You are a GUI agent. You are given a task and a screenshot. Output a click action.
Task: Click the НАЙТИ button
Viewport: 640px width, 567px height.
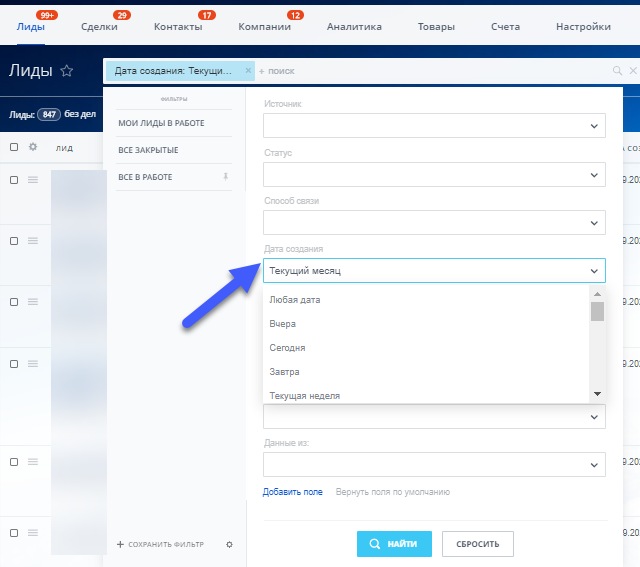pos(394,544)
